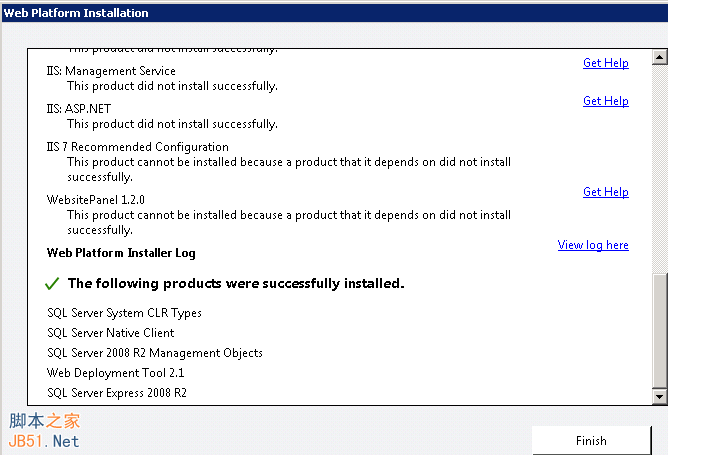Select SQL Server Express 2008 R2 item
The height and width of the screenshot is (455, 720).
(x=116, y=393)
